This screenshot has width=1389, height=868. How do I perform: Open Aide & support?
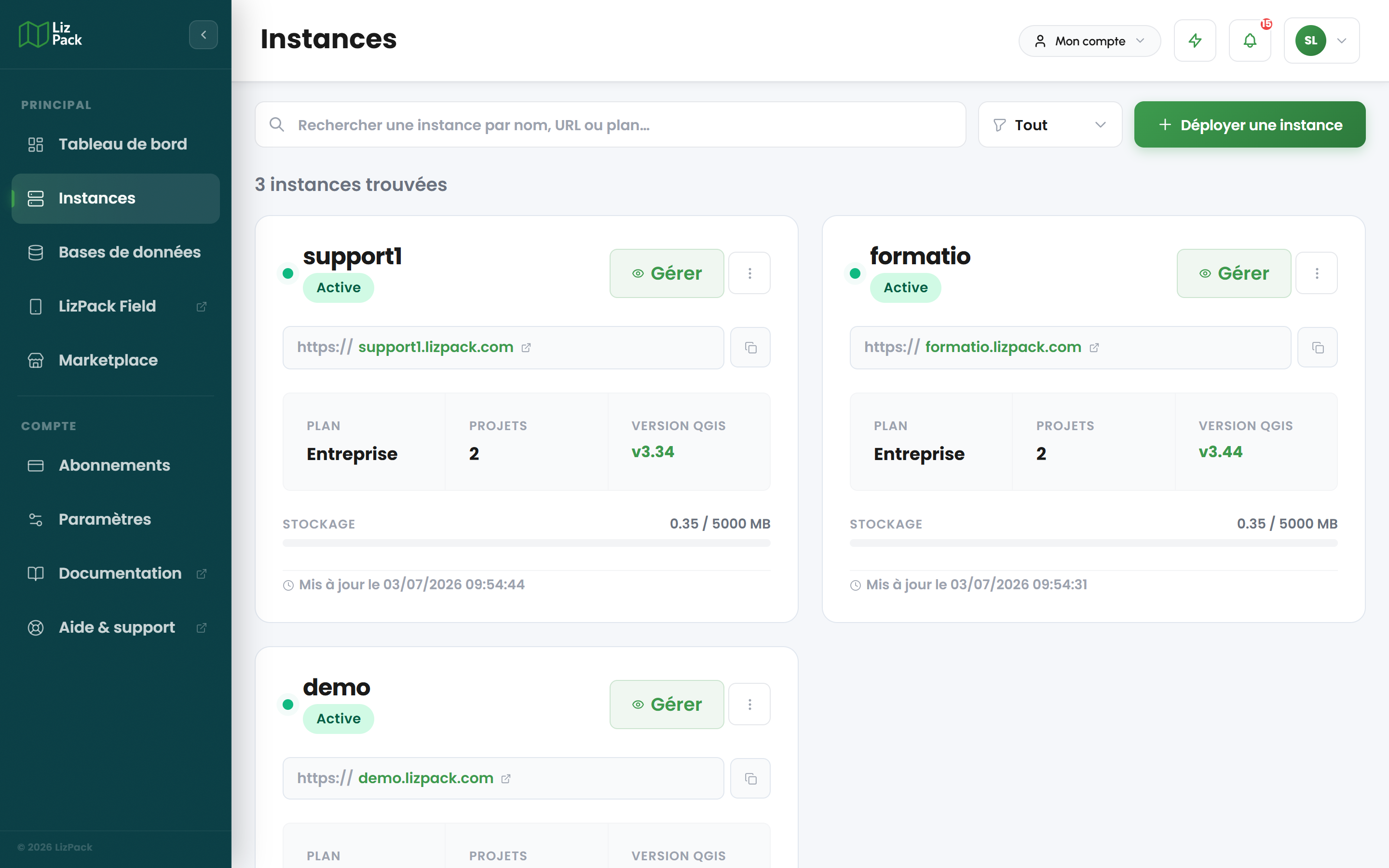pos(115,627)
